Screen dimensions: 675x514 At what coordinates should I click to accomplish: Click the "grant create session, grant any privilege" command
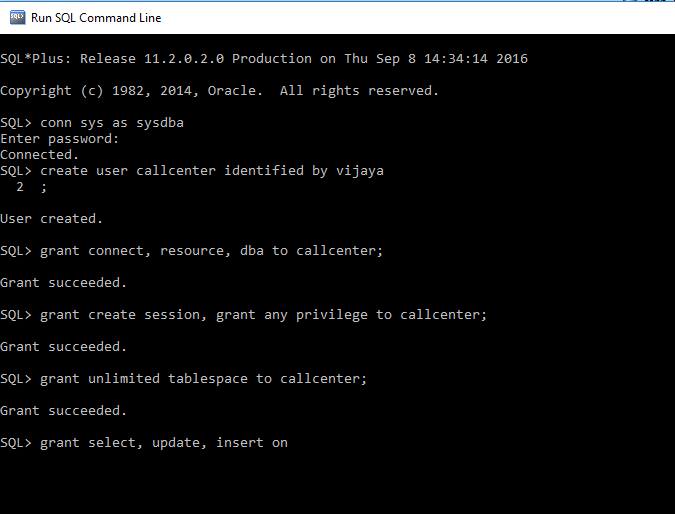pos(263,315)
